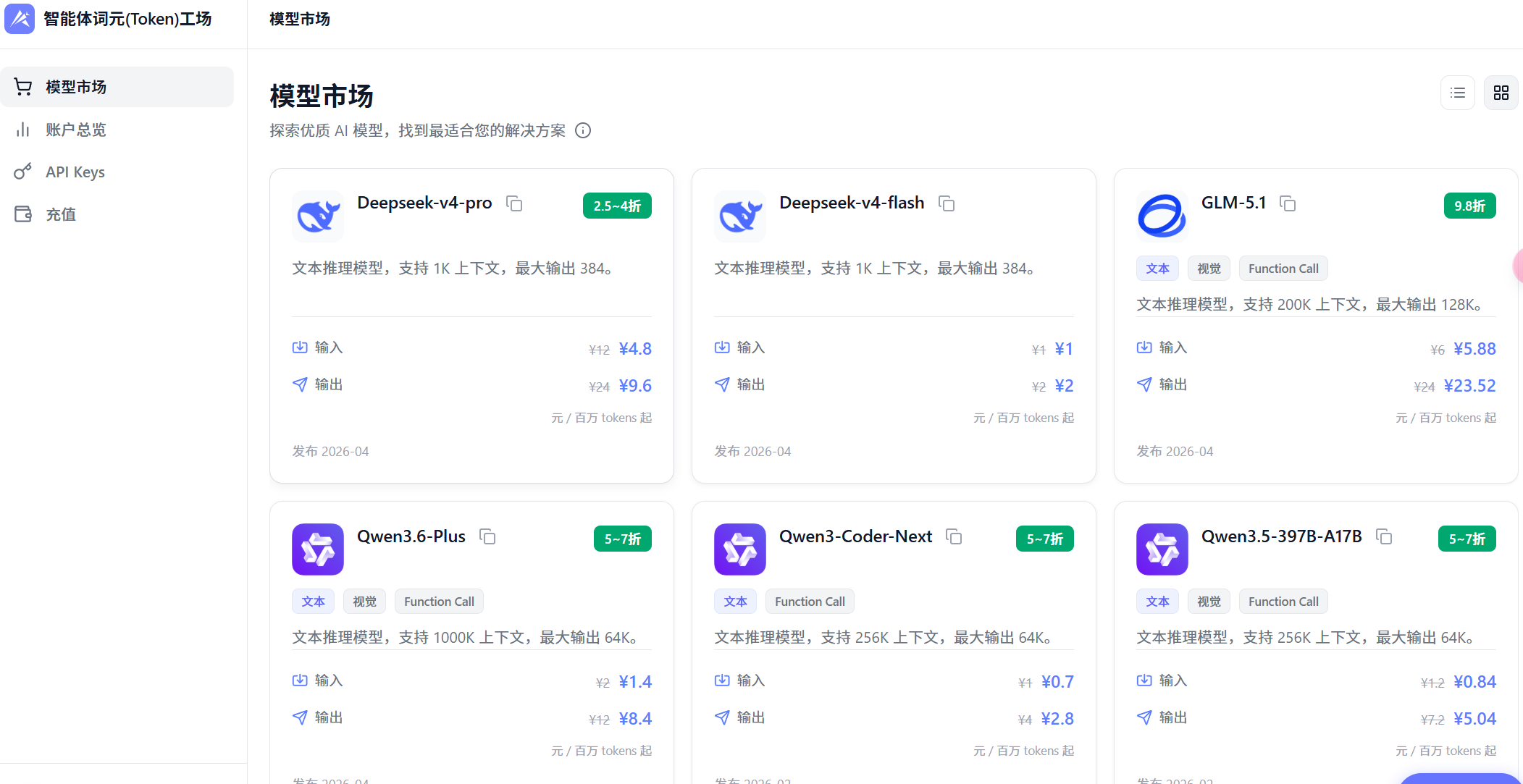
Task: Open the Deepseek-v4-flash model title
Action: (x=852, y=203)
